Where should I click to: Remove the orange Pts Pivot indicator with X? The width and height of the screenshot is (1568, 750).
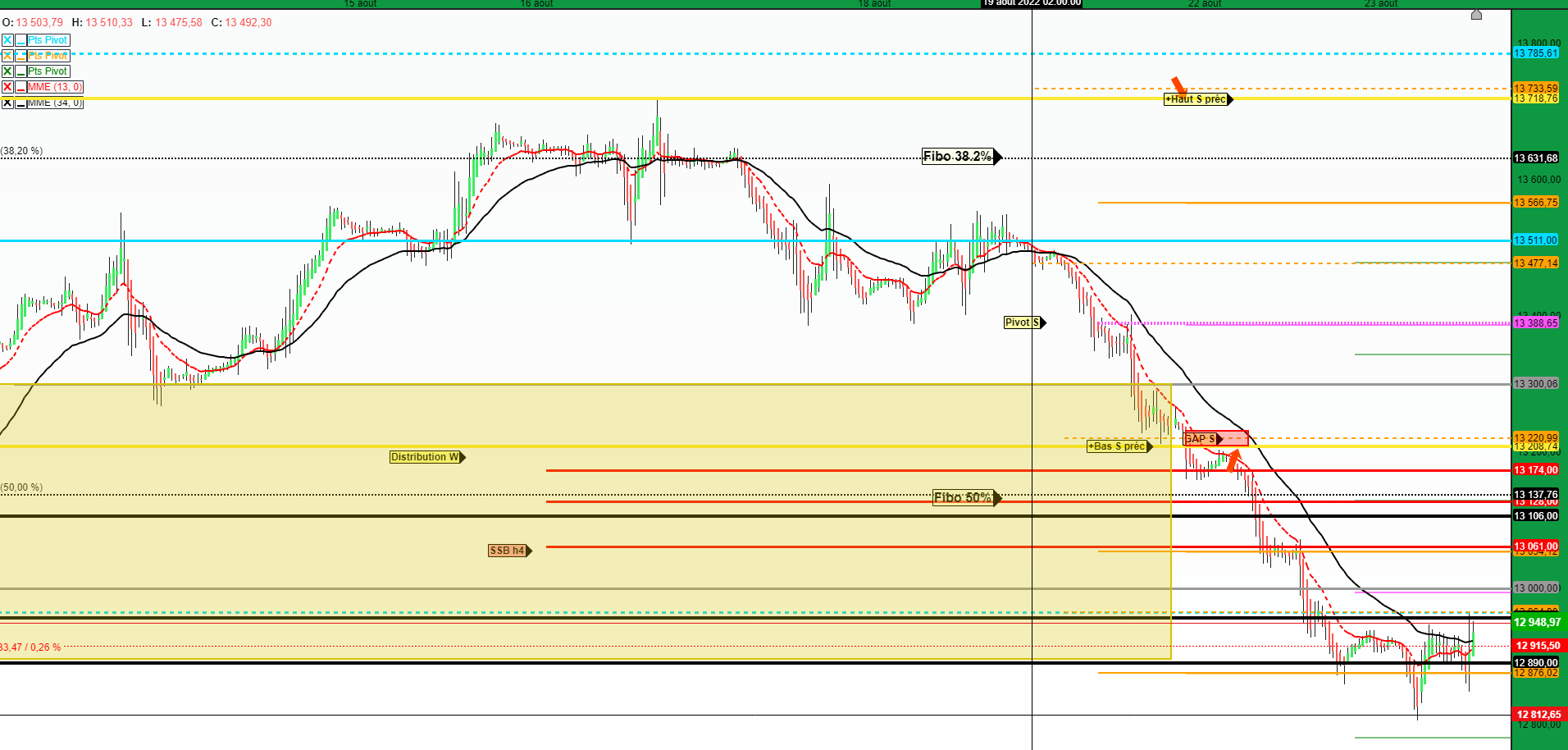point(7,56)
